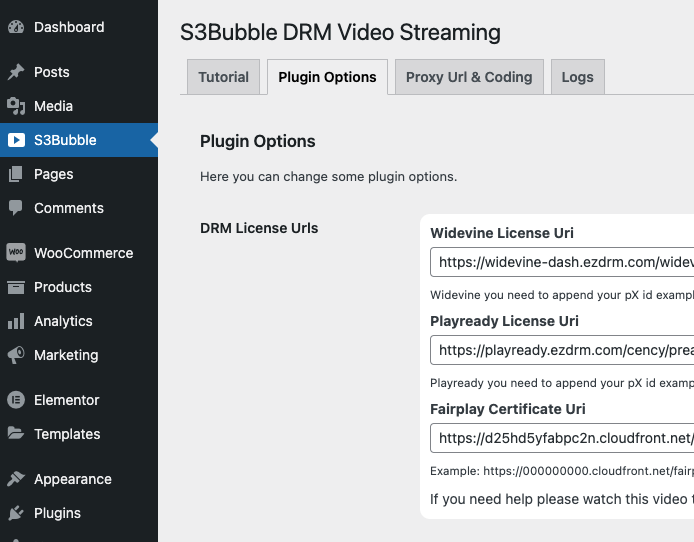The height and width of the screenshot is (542, 694).
Task: Open the Appearance menu
Action: coord(79,479)
